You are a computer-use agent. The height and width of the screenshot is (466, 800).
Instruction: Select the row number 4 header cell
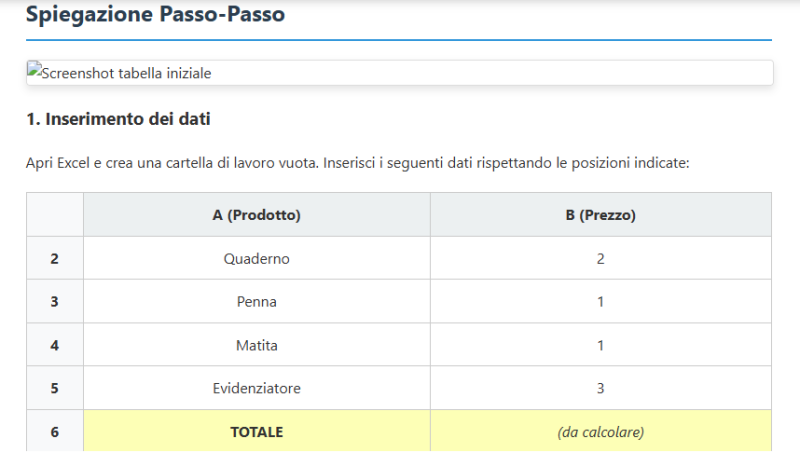[55, 345]
